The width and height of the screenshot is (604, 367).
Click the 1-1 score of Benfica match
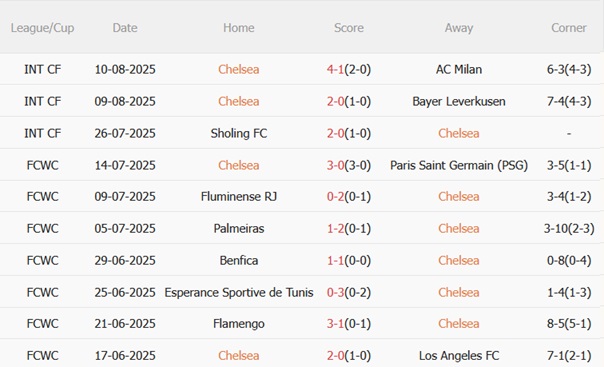pos(335,260)
